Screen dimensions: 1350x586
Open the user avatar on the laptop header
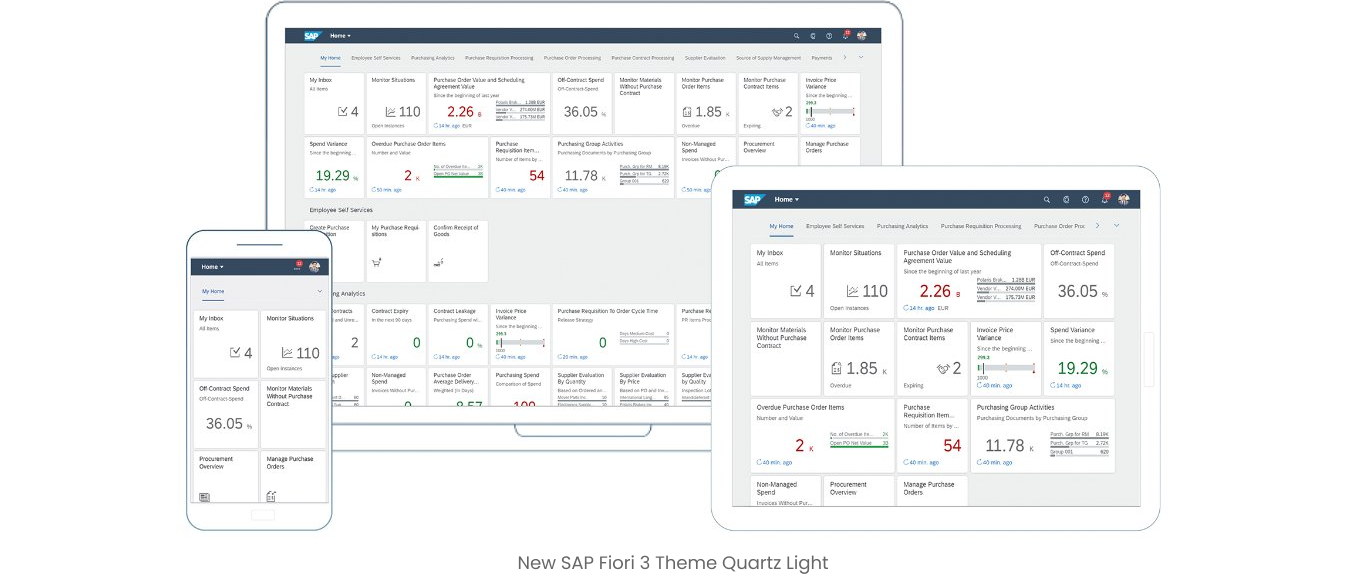pyautogui.click(x=861, y=36)
